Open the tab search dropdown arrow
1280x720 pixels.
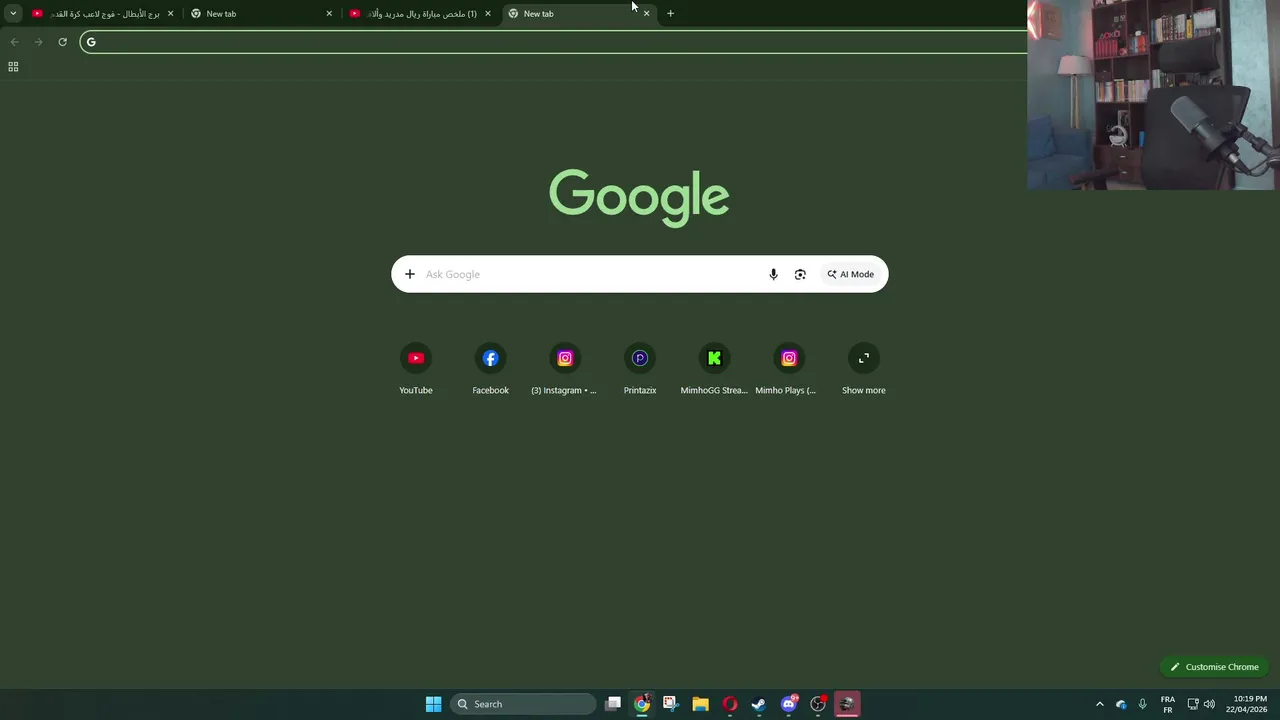[13, 13]
